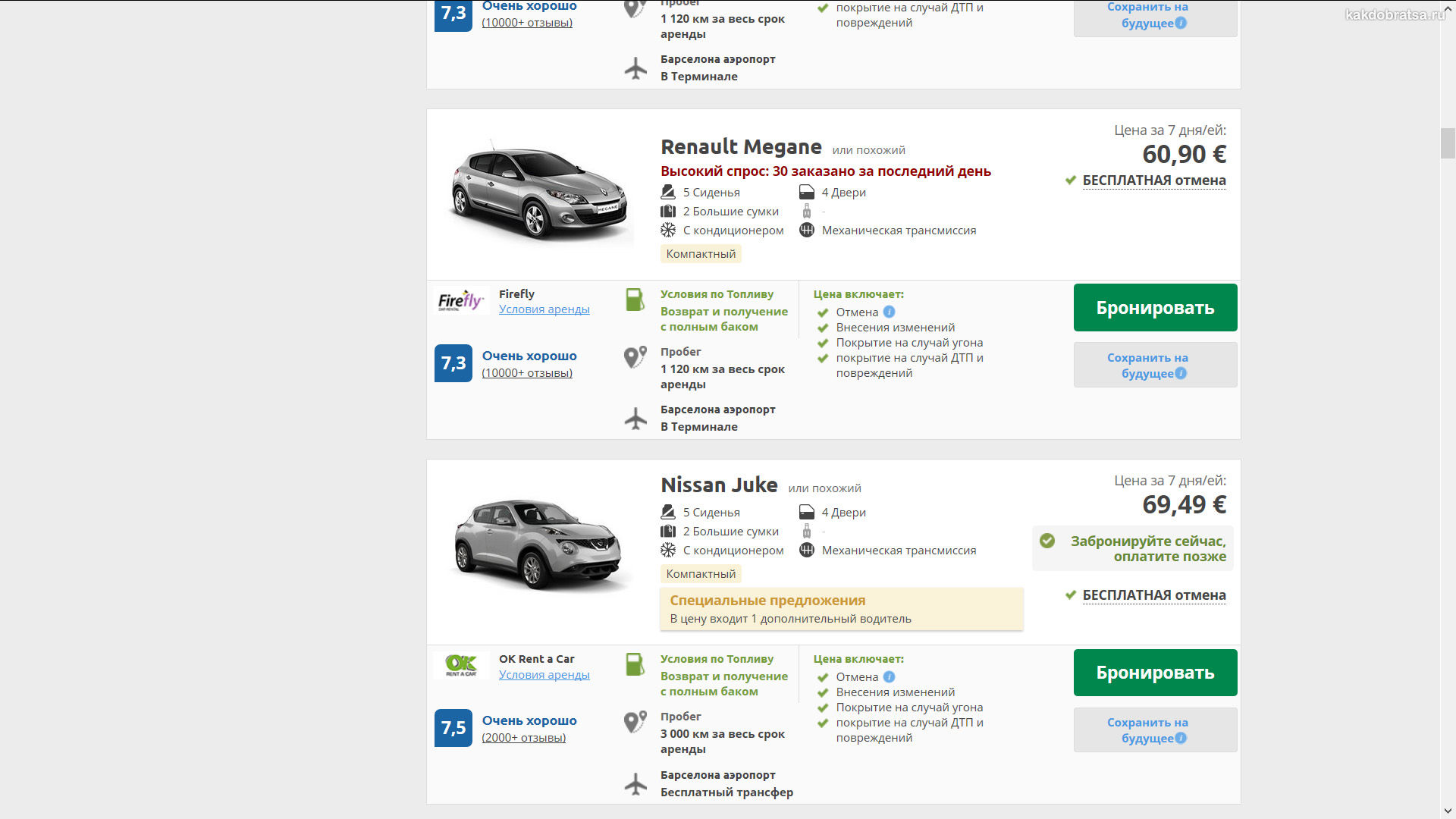Viewport: 1456px width, 819px height.
Task: Click doors icon in Nissan Juke card
Action: point(807,512)
